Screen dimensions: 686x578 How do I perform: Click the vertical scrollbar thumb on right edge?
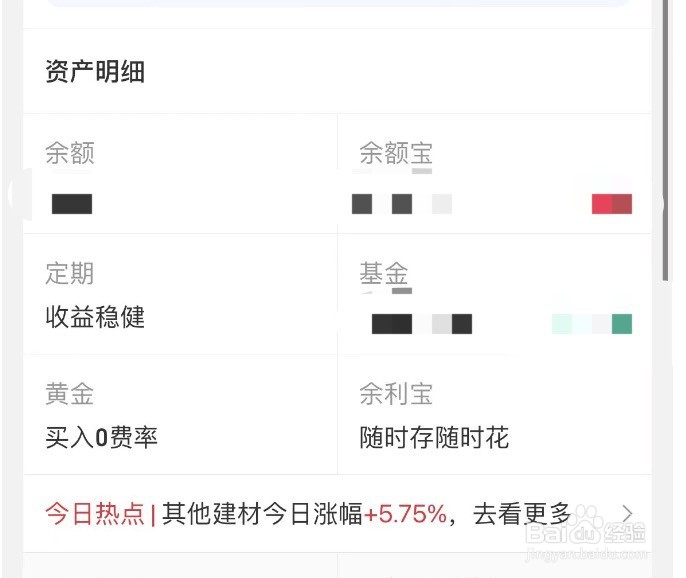665,140
